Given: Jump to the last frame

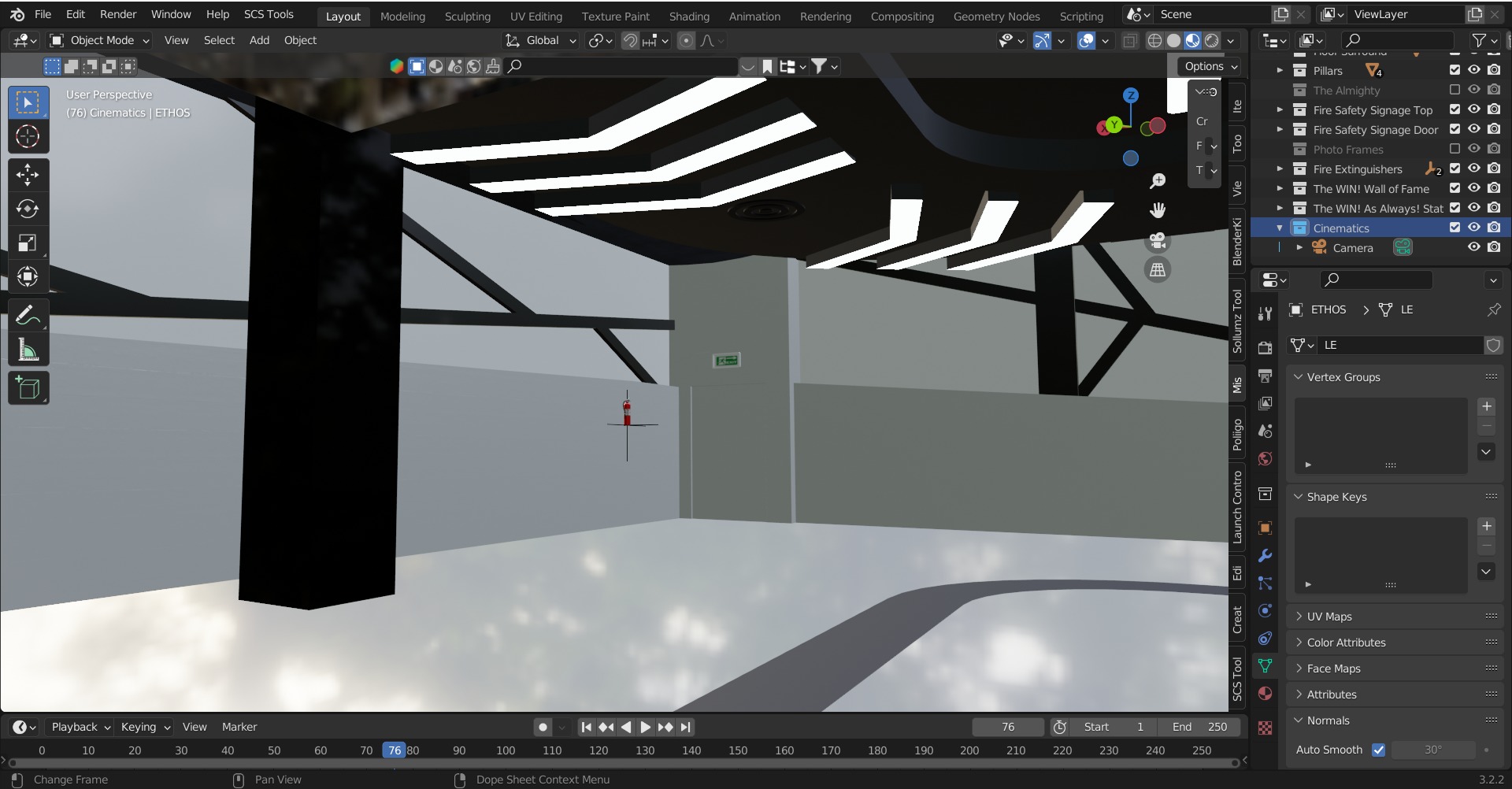Looking at the screenshot, I should [686, 727].
